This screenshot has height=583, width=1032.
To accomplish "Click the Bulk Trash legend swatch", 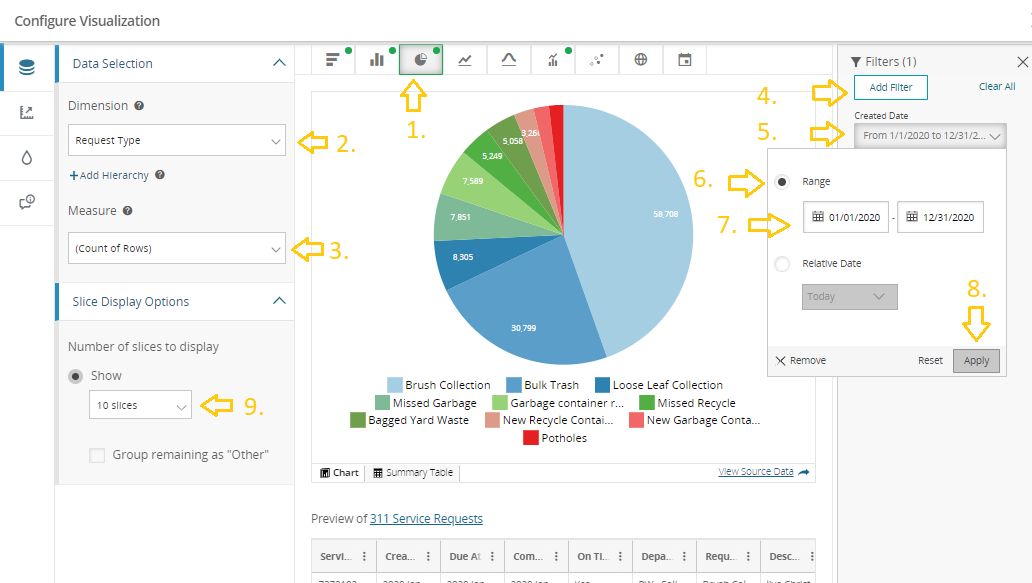I will [x=514, y=385].
